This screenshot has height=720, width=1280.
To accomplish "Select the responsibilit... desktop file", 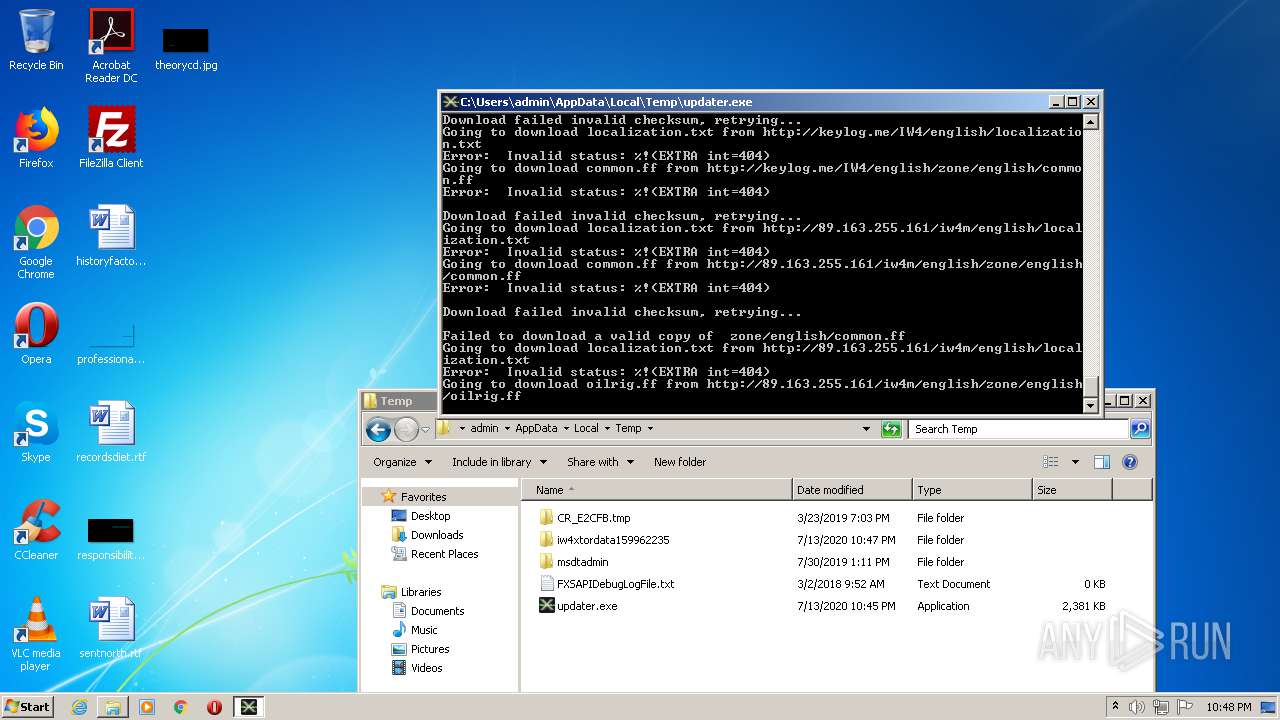I will tap(111, 538).
